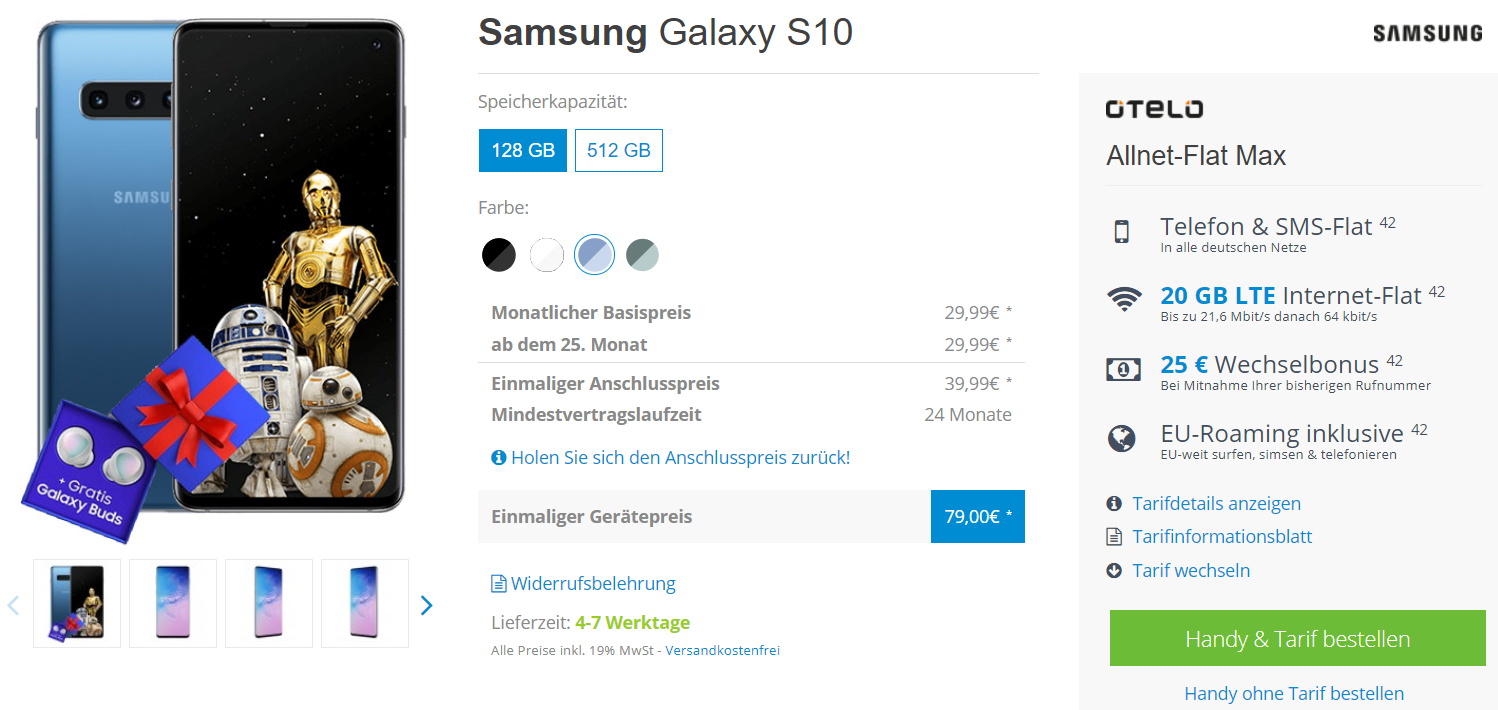
Task: Select 512 GB storage capacity
Action: [619, 151]
